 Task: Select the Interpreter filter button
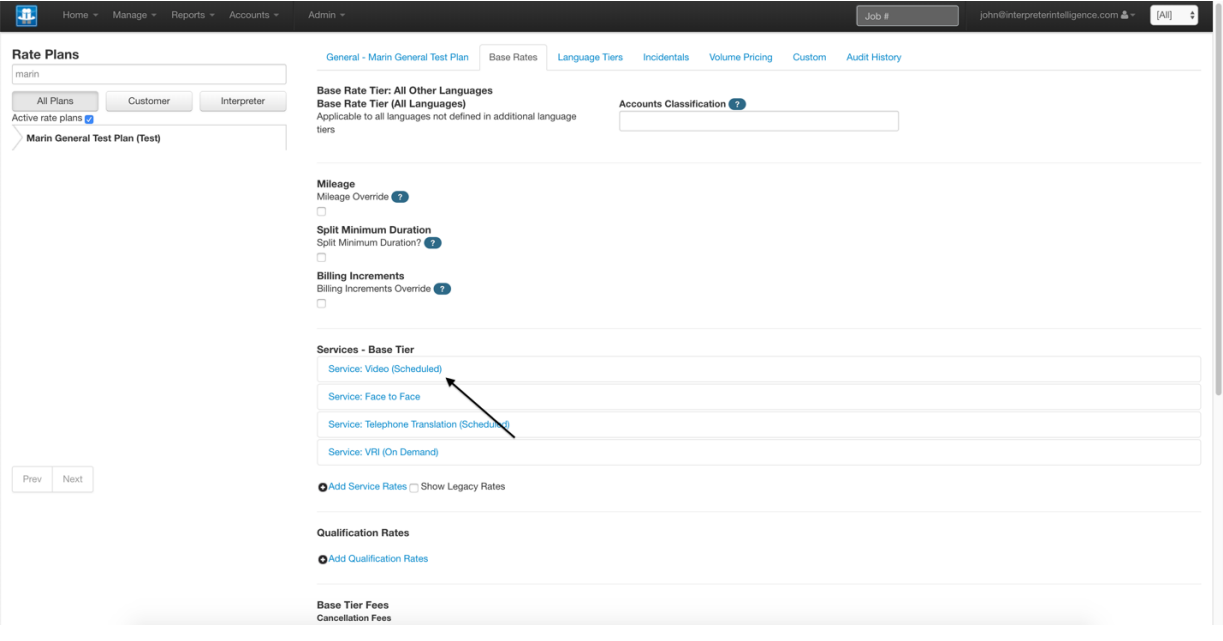pyautogui.click(x=242, y=100)
